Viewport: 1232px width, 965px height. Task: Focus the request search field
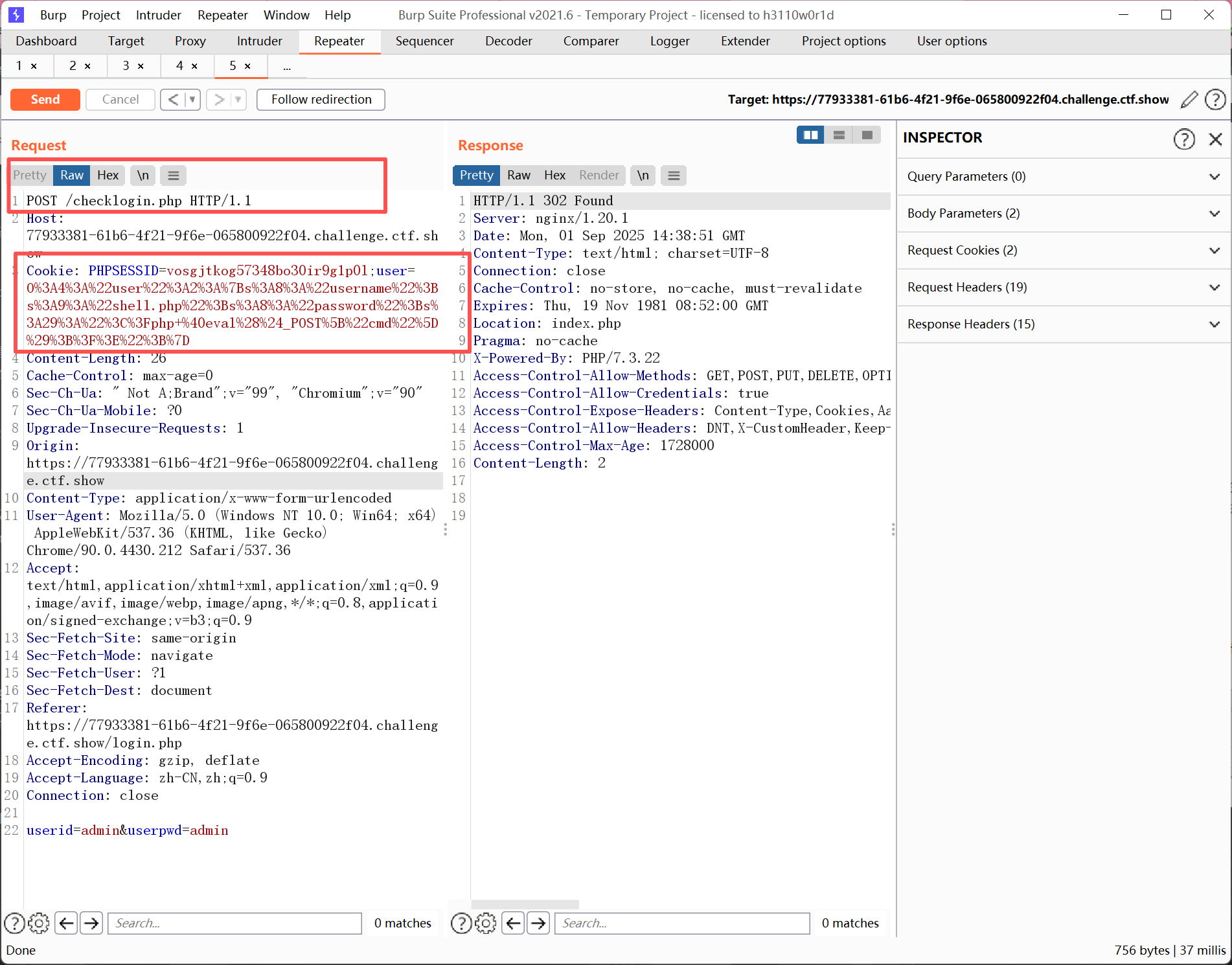click(234, 923)
